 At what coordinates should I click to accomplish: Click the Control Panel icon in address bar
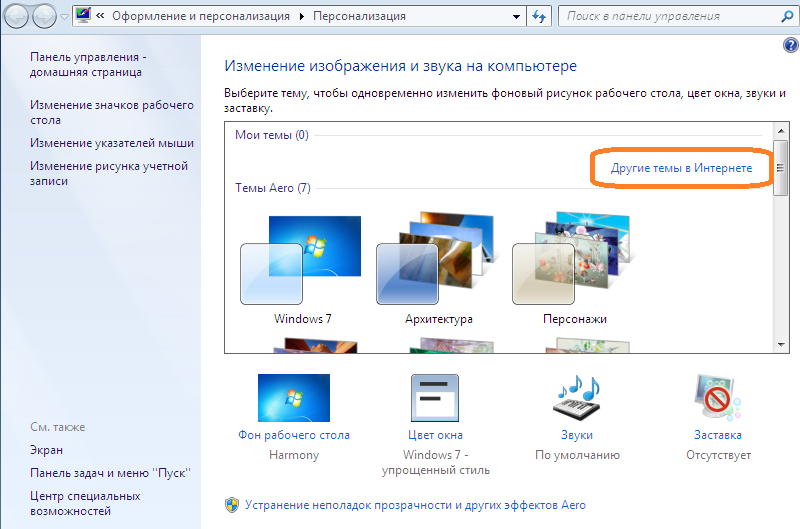tap(83, 16)
